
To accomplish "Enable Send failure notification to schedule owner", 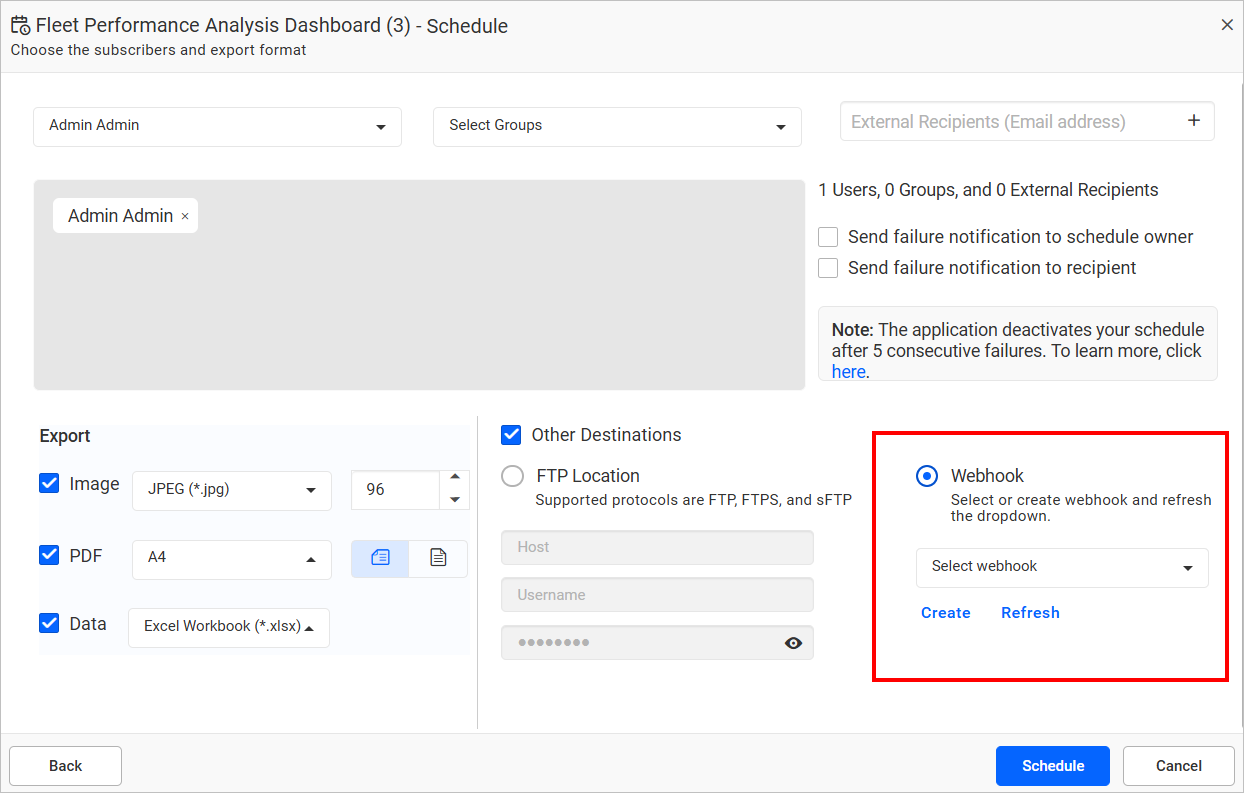I will (828, 236).
